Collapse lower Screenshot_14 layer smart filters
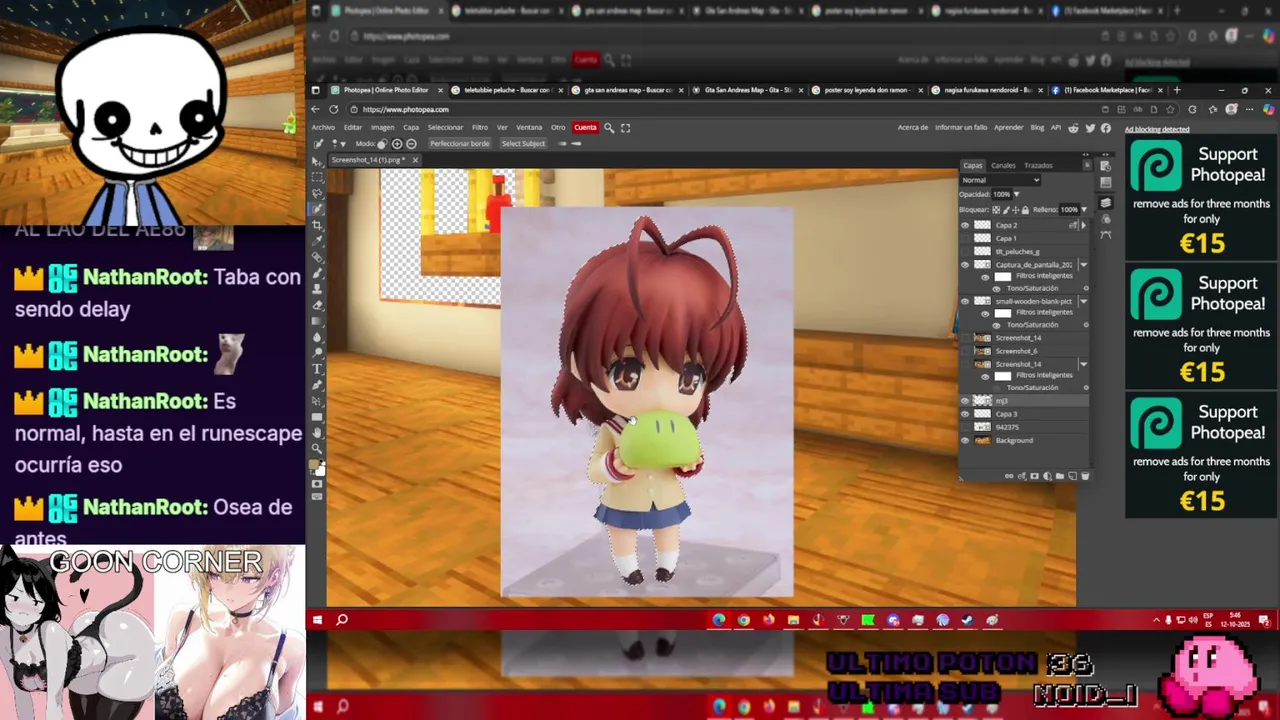Image resolution: width=1280 pixels, height=720 pixels. 1084,364
